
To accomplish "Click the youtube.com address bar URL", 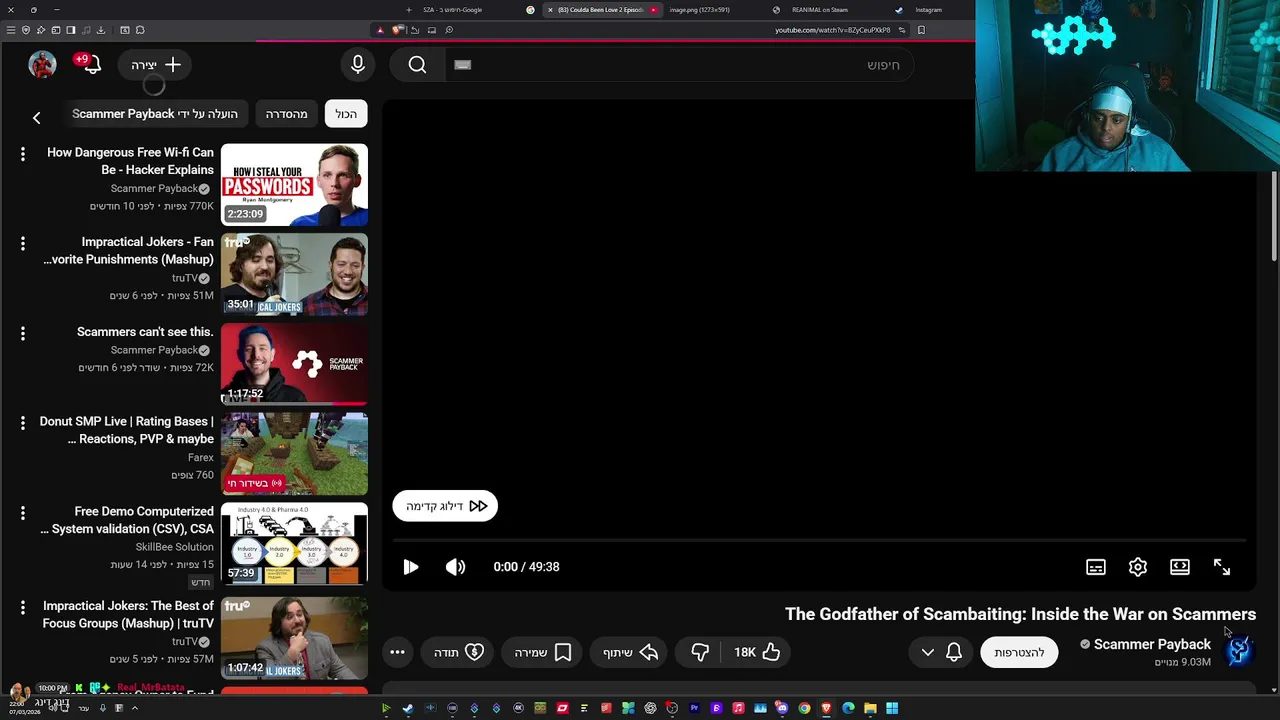I will [832, 30].
